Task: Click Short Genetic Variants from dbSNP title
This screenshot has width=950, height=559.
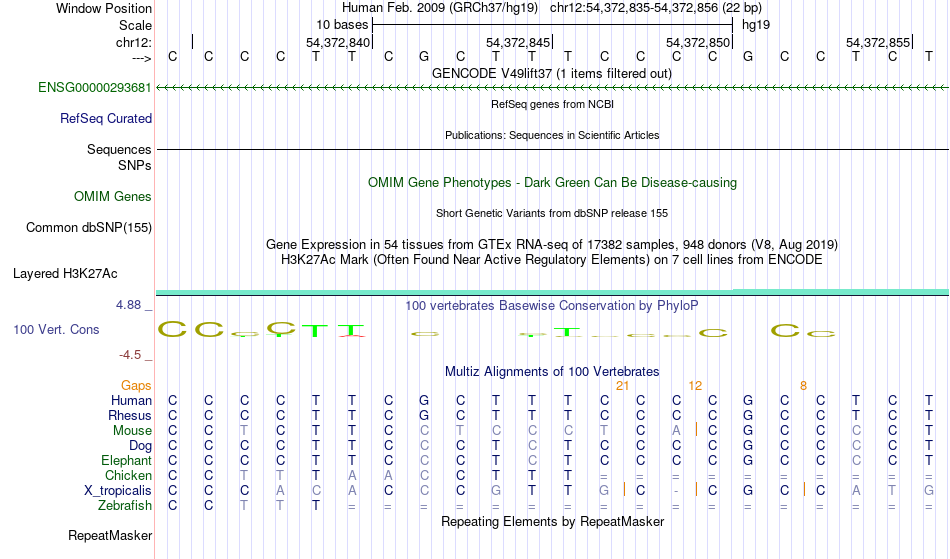Action: tap(552, 213)
